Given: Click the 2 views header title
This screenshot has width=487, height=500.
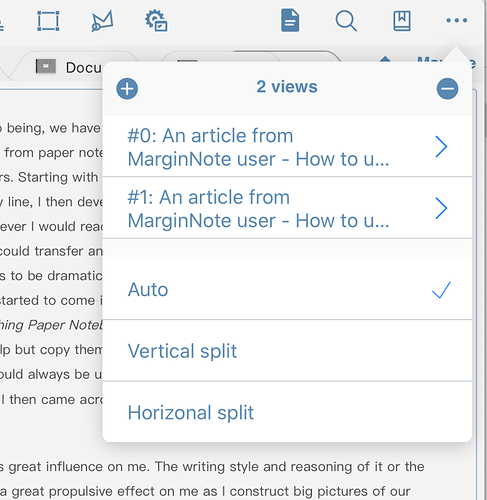Looking at the screenshot, I should 287,87.
